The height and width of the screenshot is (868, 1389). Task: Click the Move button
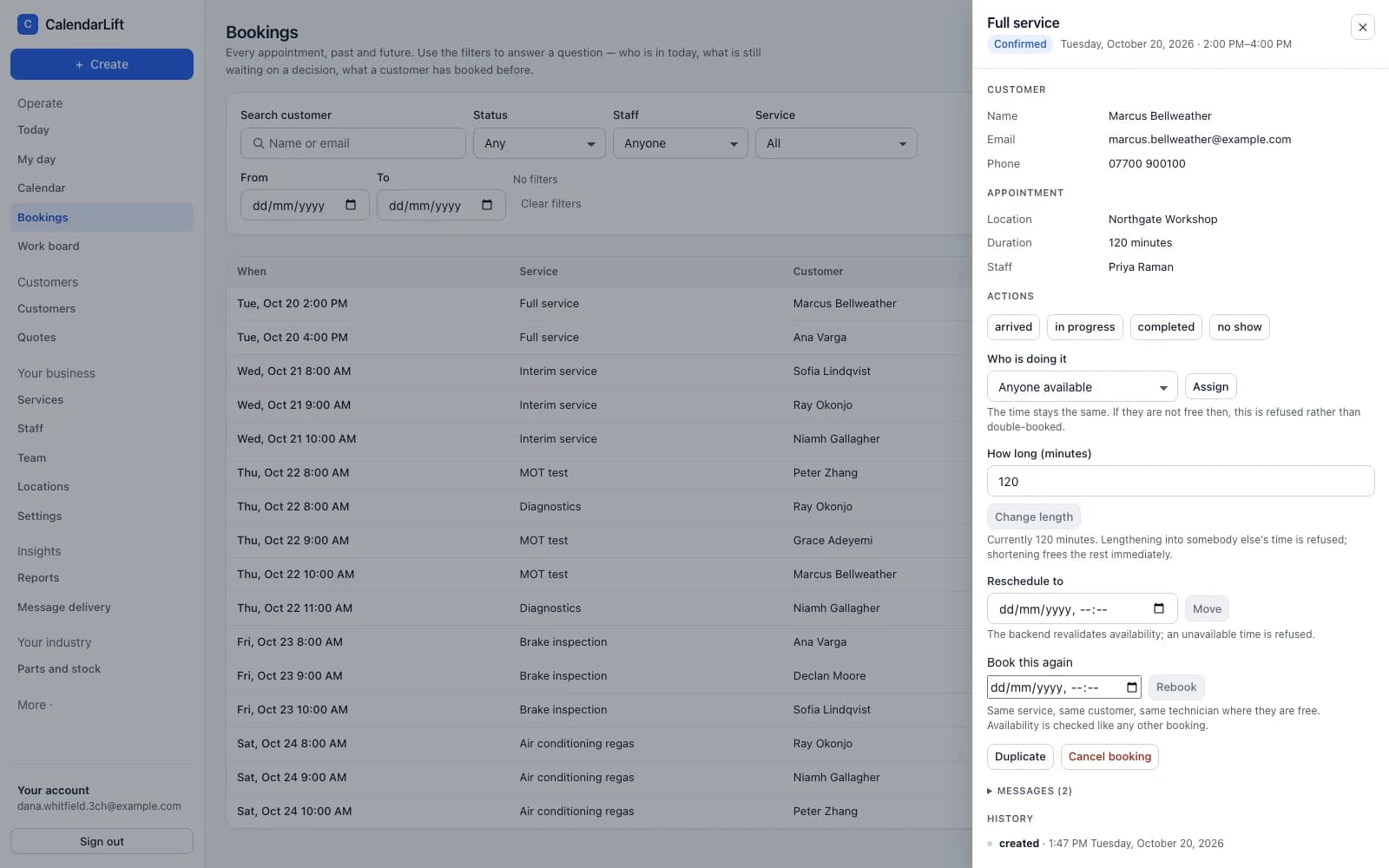coord(1207,608)
